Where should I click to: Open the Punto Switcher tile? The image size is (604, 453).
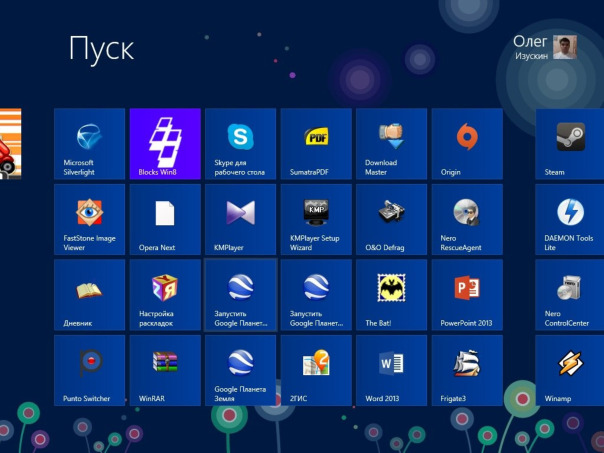click(x=89, y=370)
